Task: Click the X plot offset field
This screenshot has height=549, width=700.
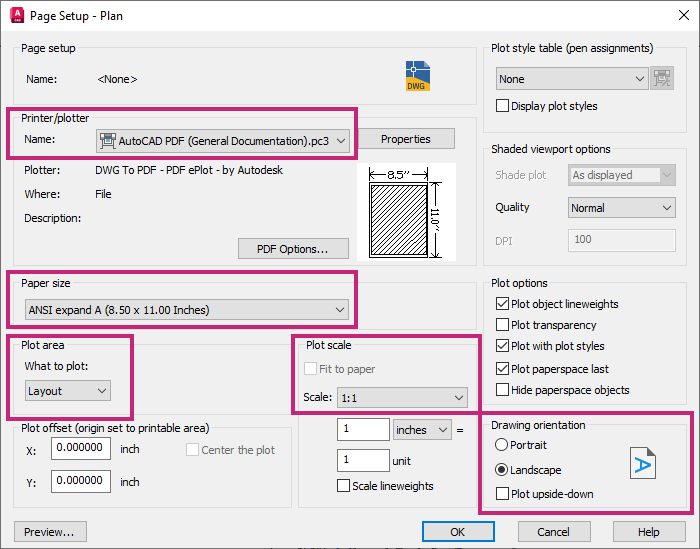Action: point(81,448)
